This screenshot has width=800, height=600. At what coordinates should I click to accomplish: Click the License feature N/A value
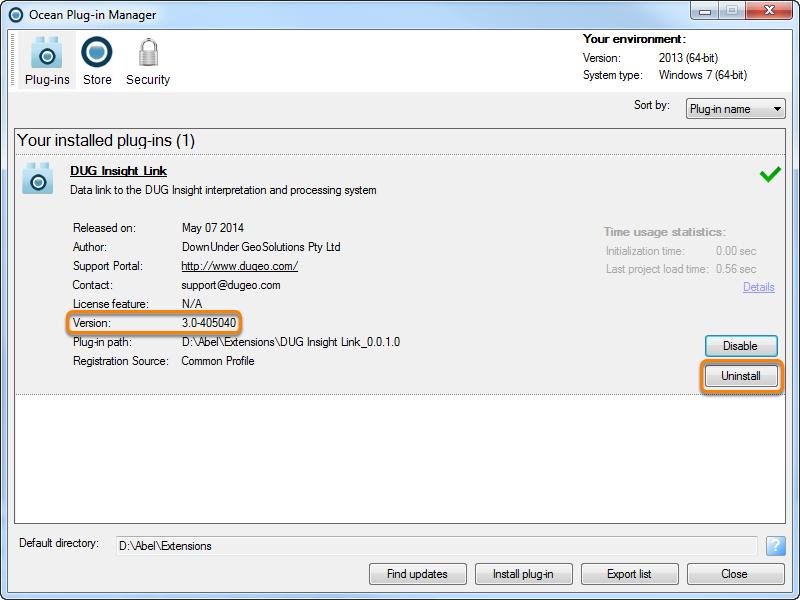[192, 304]
